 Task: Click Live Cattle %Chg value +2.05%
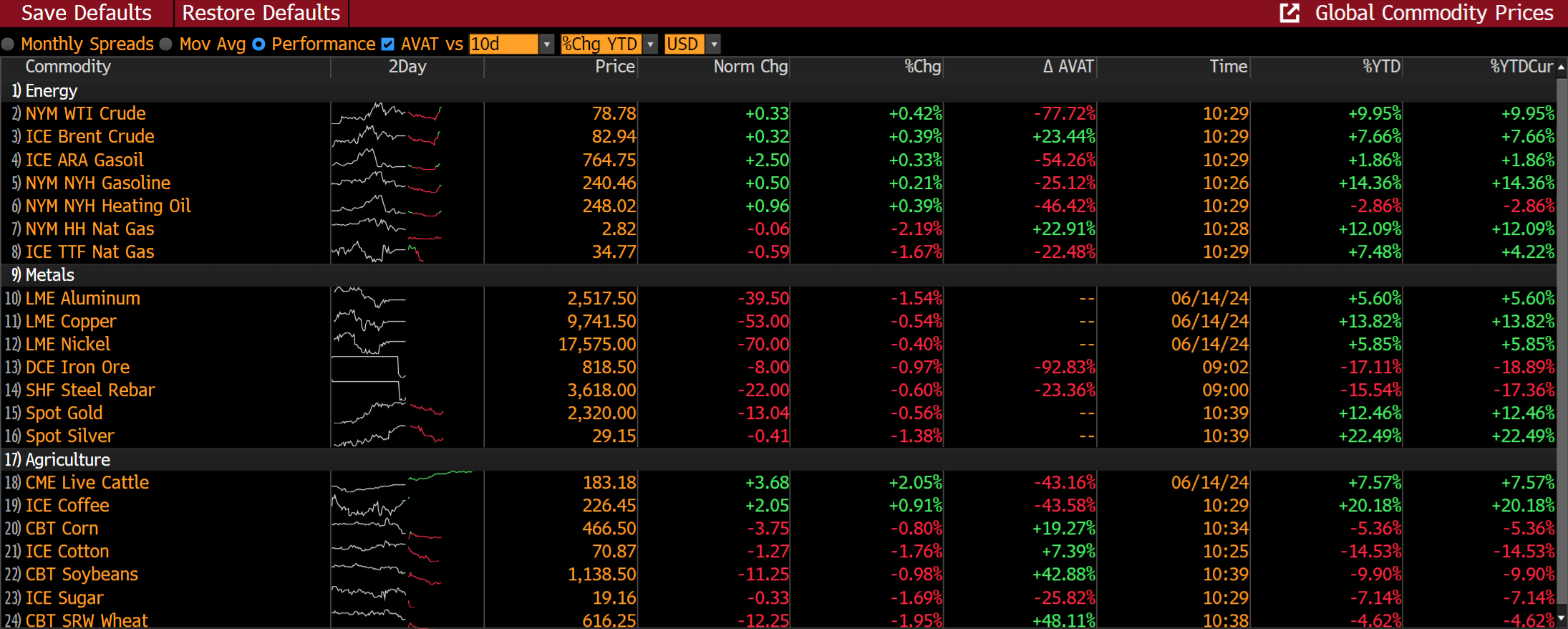[915, 482]
